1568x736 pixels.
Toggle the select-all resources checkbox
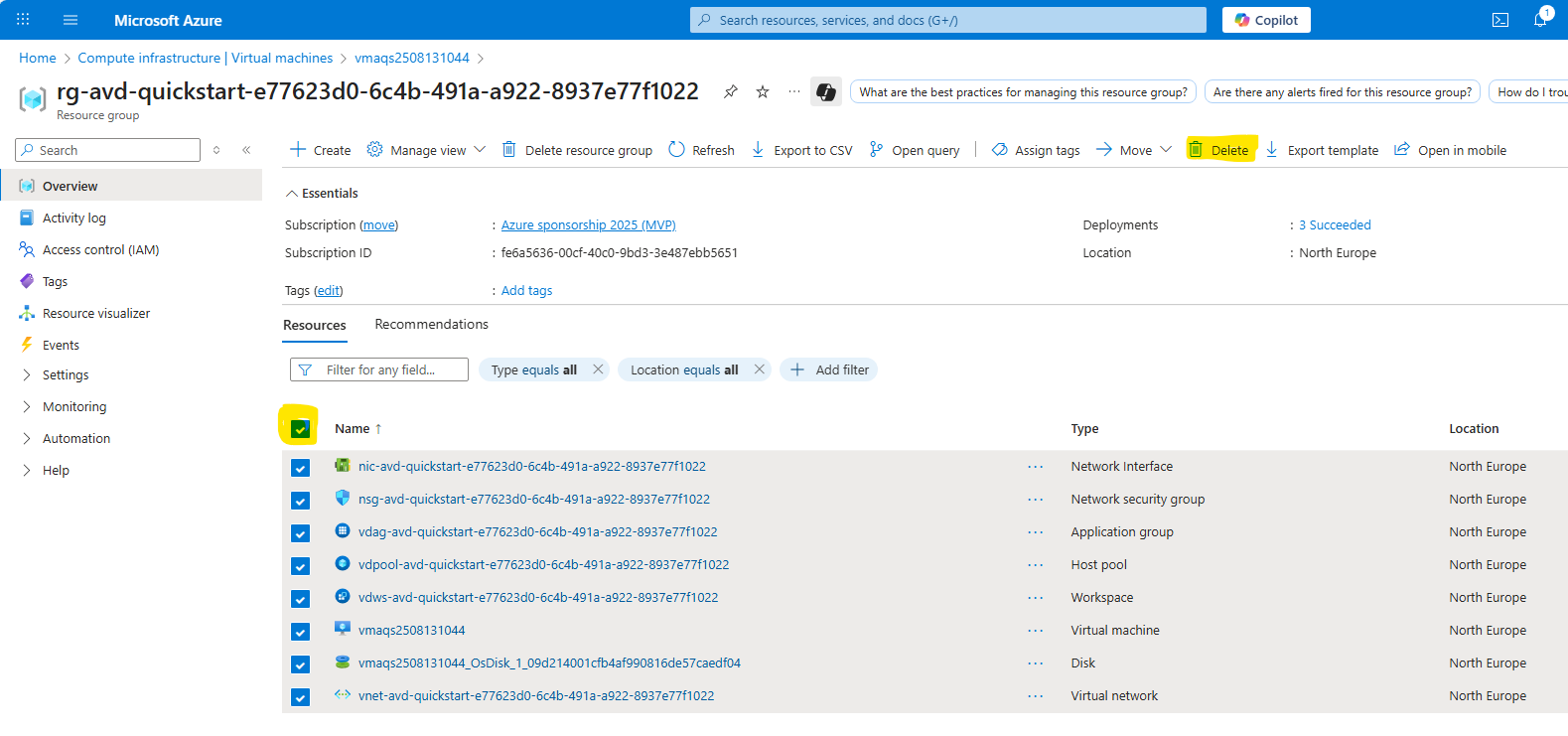pyautogui.click(x=300, y=429)
